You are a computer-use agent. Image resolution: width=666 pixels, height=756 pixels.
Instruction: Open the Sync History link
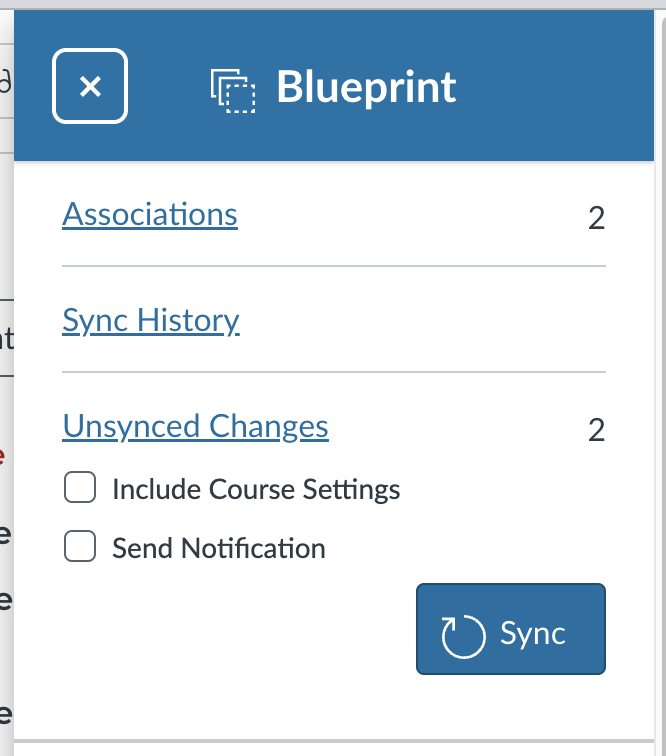151,321
